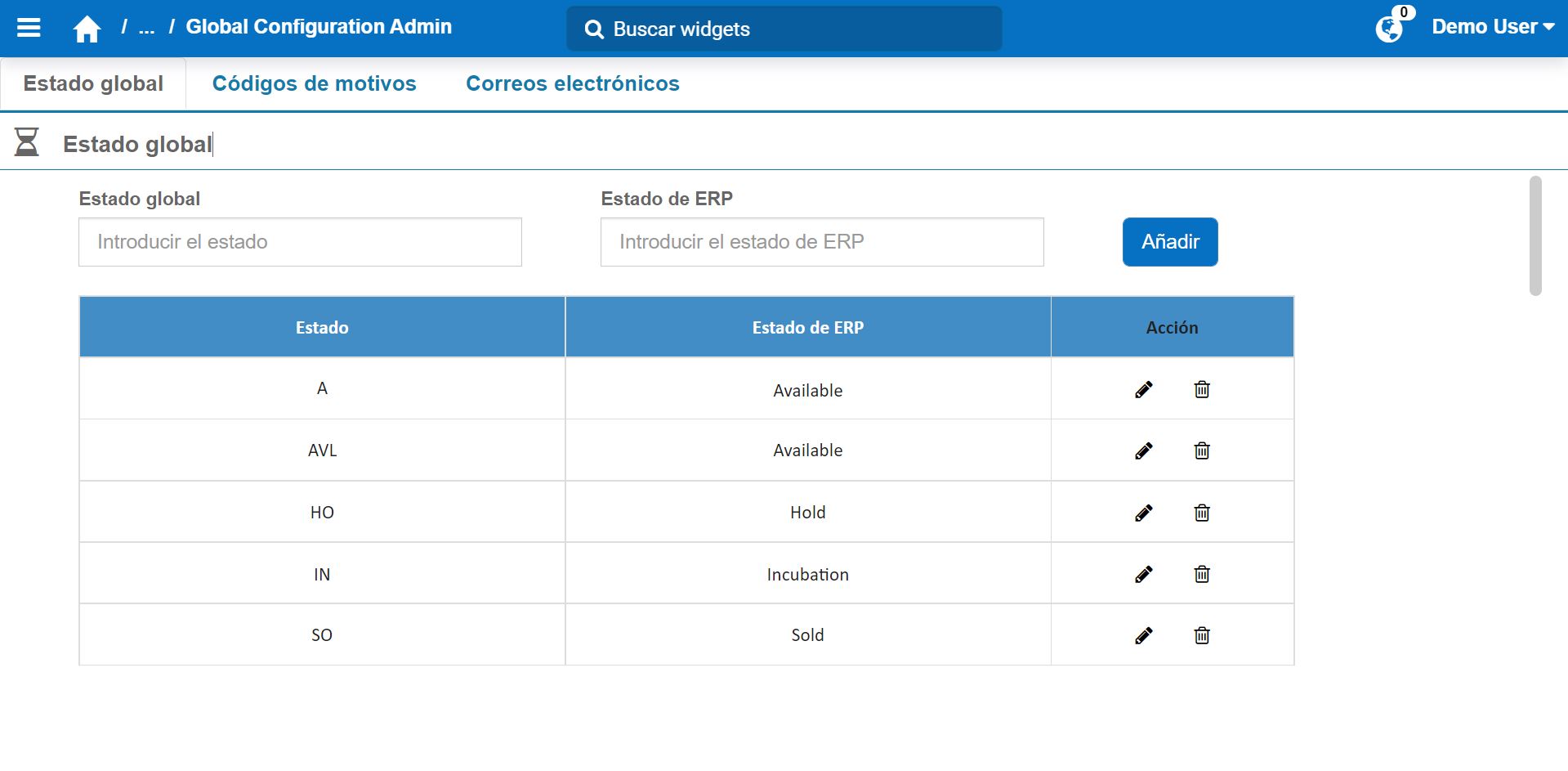Click the Global Configuration Admin breadcrumb

tap(319, 27)
